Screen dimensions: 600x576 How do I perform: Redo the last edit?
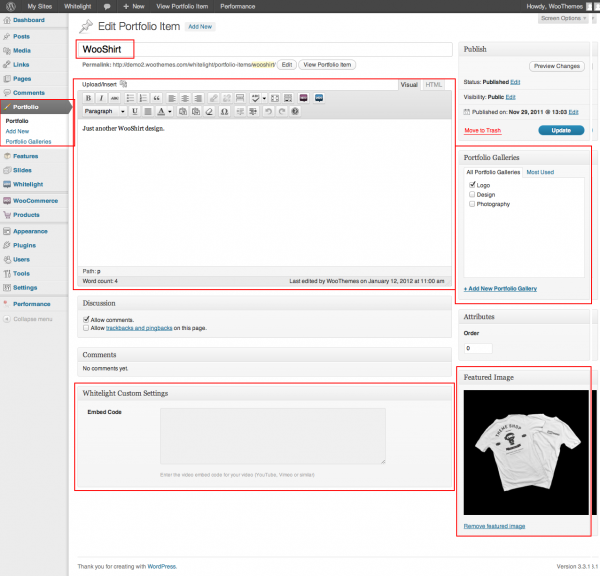point(282,111)
